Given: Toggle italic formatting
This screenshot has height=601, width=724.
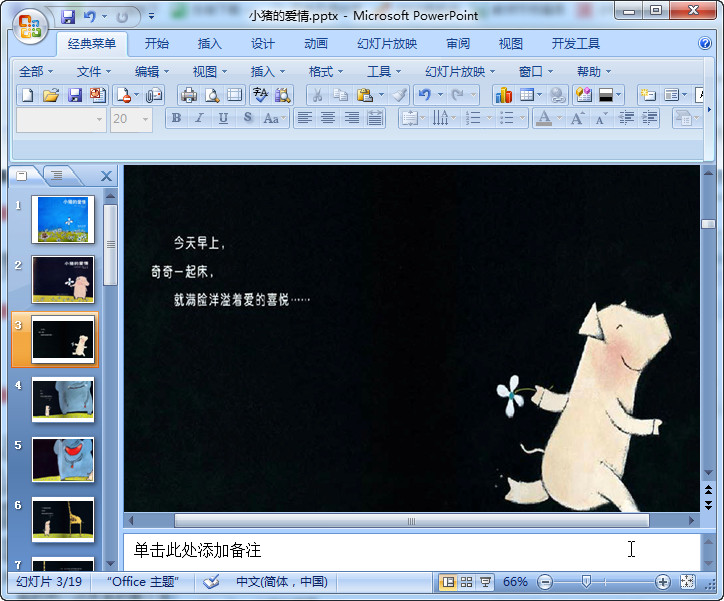Looking at the screenshot, I should click(x=199, y=118).
